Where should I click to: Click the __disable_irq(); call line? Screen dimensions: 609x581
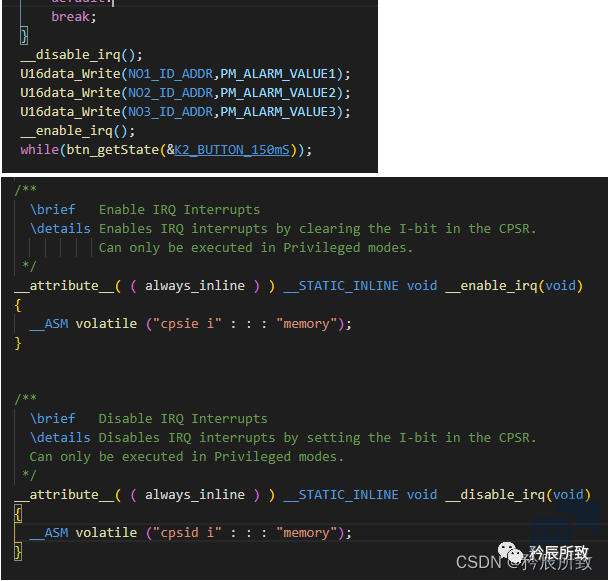[82, 55]
